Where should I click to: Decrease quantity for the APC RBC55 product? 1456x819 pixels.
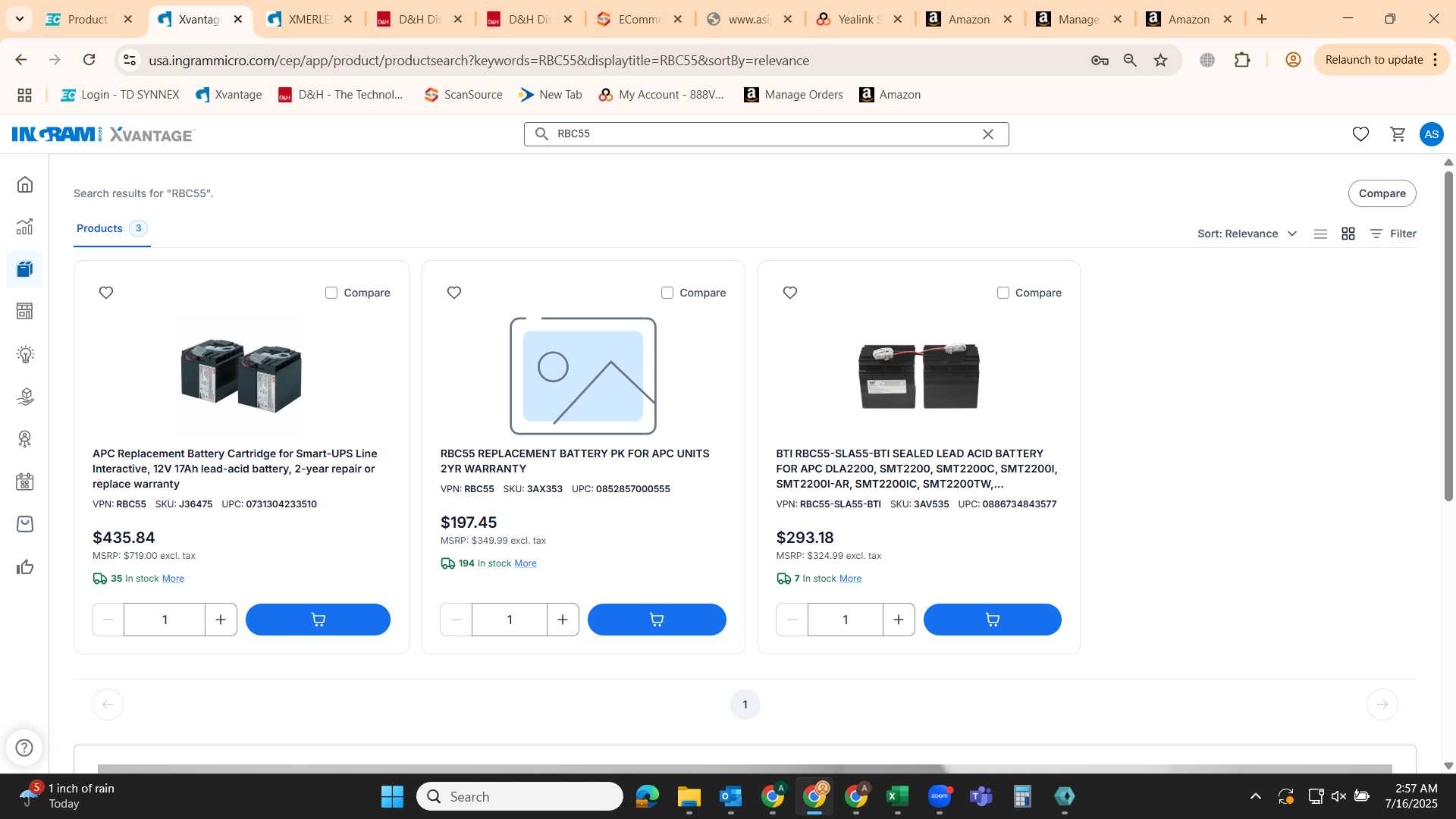pos(108,620)
